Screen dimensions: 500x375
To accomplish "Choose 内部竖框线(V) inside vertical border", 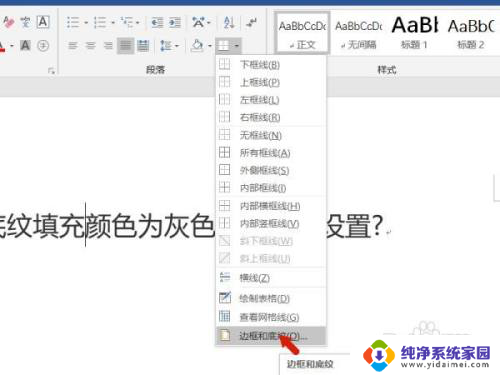I will click(271, 224).
